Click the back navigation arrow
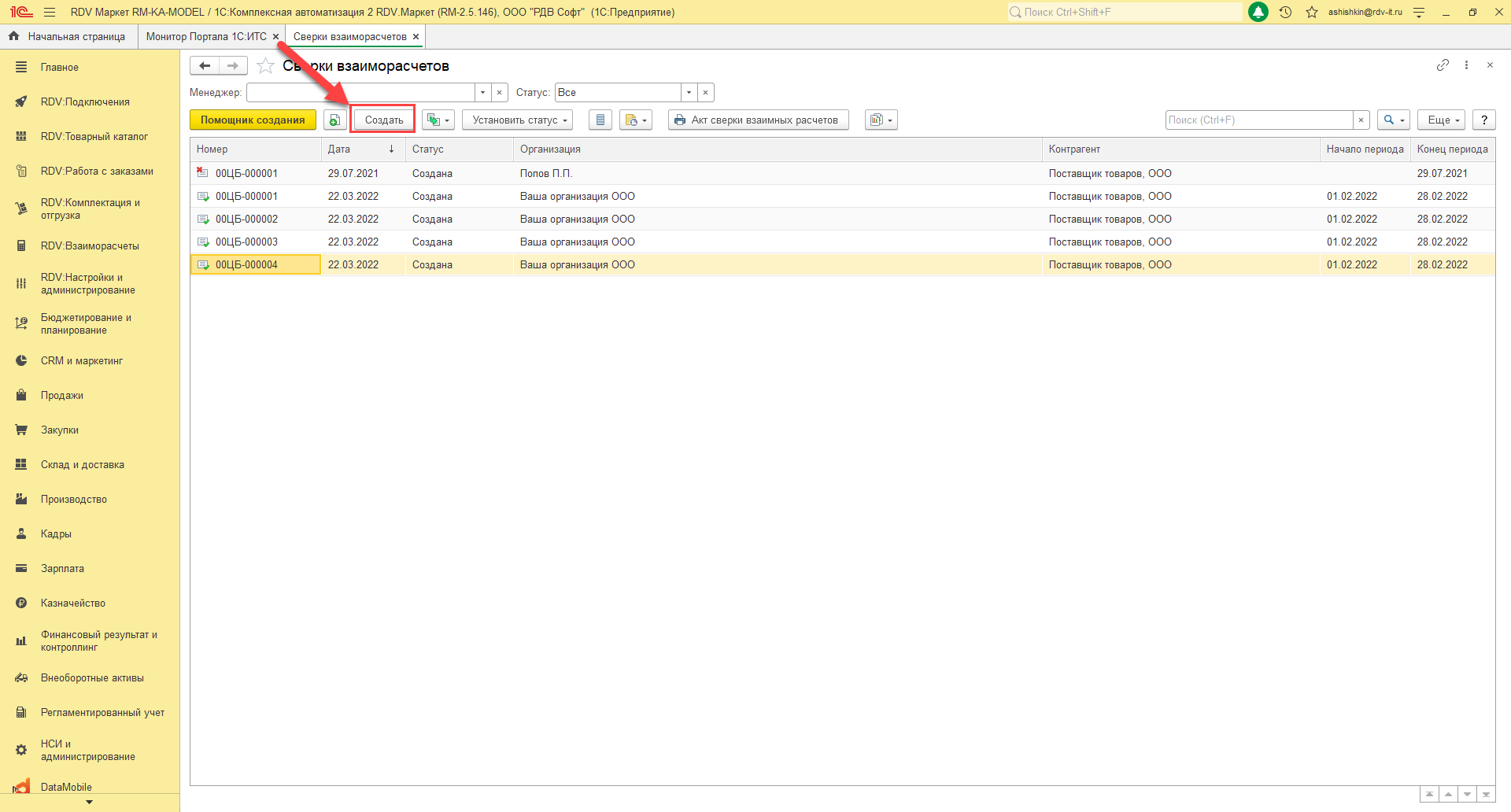The image size is (1511, 812). (205, 66)
